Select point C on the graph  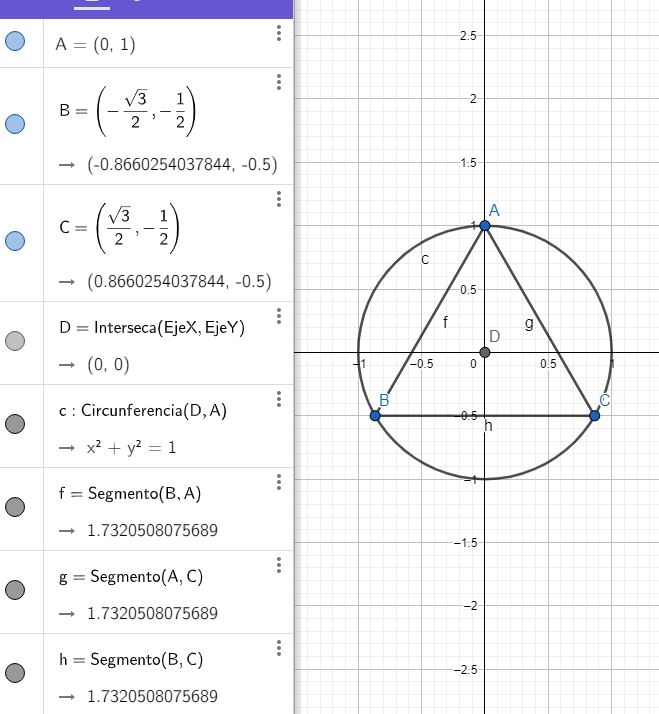[x=595, y=415]
